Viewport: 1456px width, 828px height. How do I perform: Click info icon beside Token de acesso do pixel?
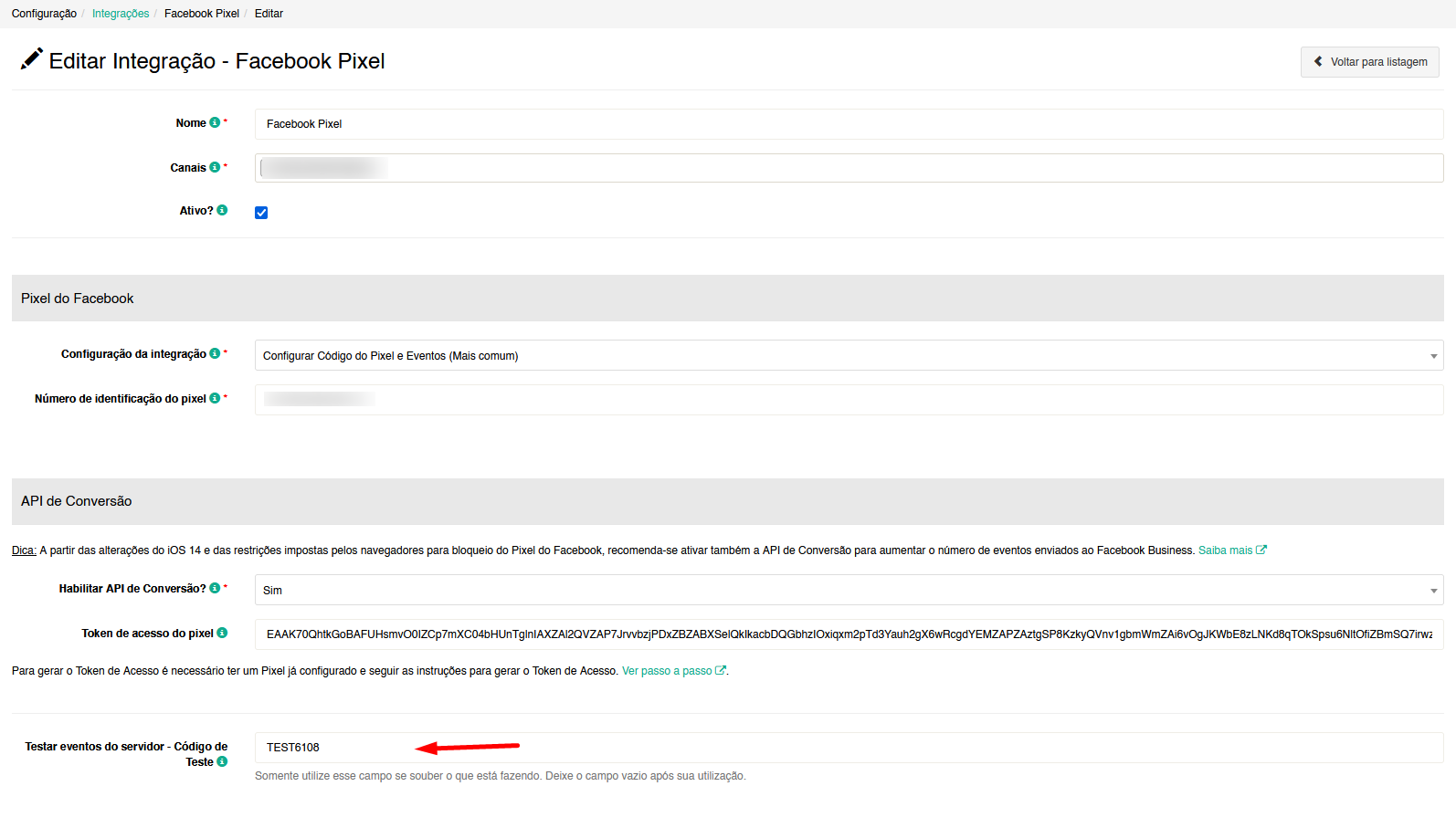[222, 633]
